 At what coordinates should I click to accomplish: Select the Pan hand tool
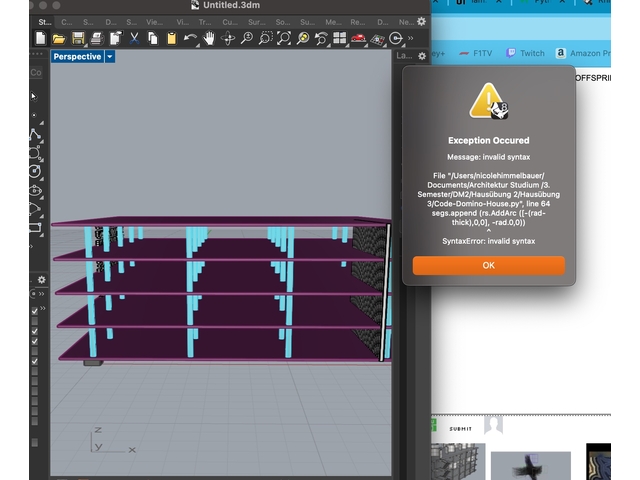[x=210, y=39]
